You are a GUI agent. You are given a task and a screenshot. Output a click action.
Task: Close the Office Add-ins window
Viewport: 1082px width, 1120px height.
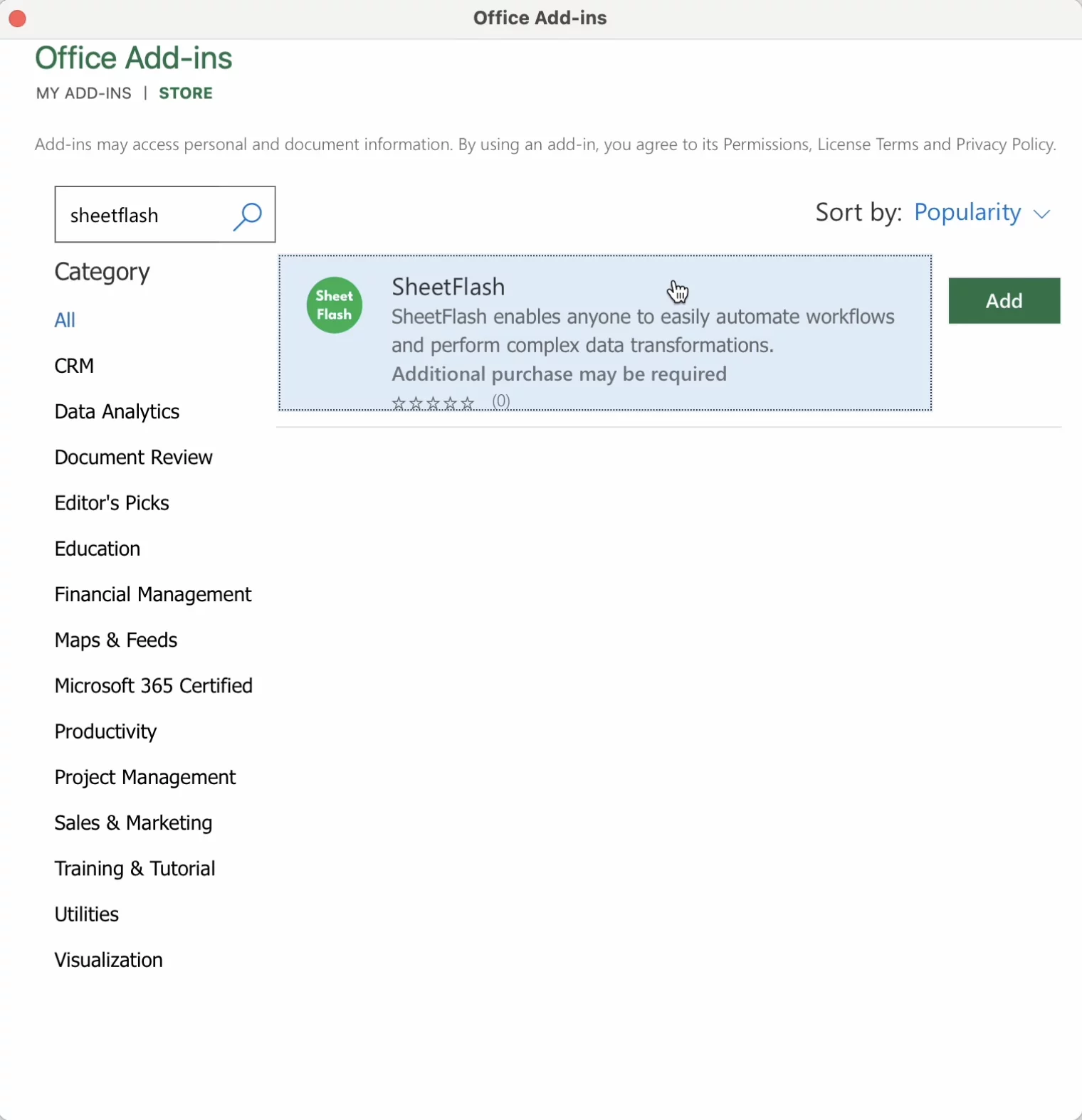point(17,19)
